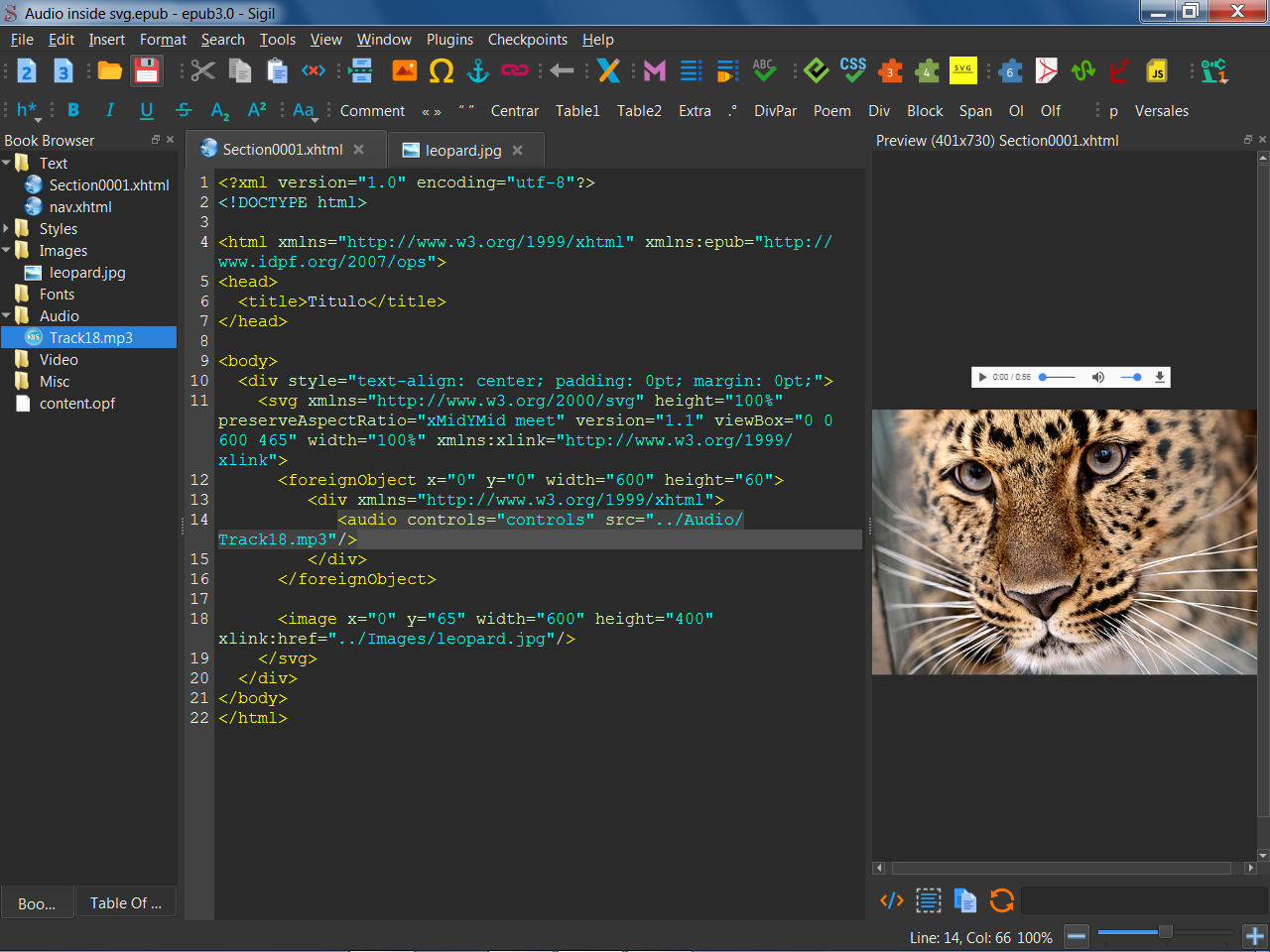Insert special character with Omega icon
1270x952 pixels.
point(441,70)
